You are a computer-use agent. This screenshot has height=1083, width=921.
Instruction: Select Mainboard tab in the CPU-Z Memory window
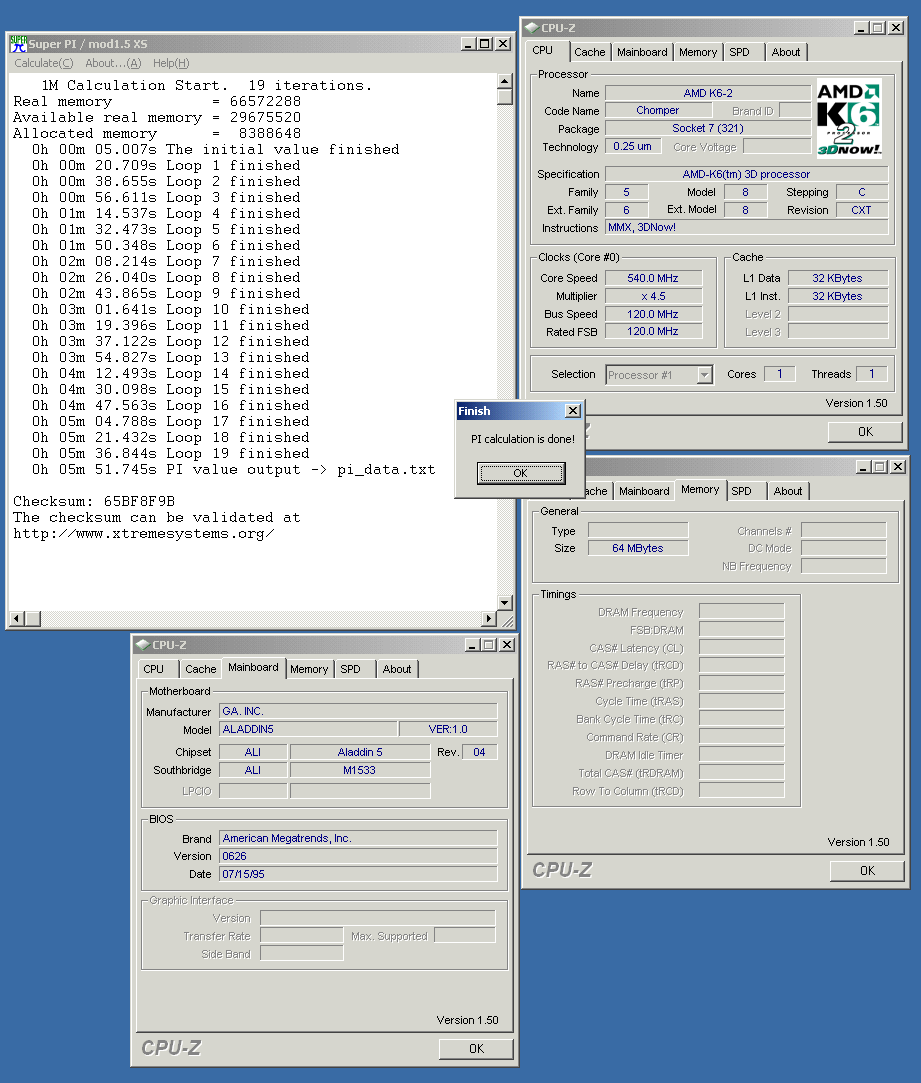point(644,491)
